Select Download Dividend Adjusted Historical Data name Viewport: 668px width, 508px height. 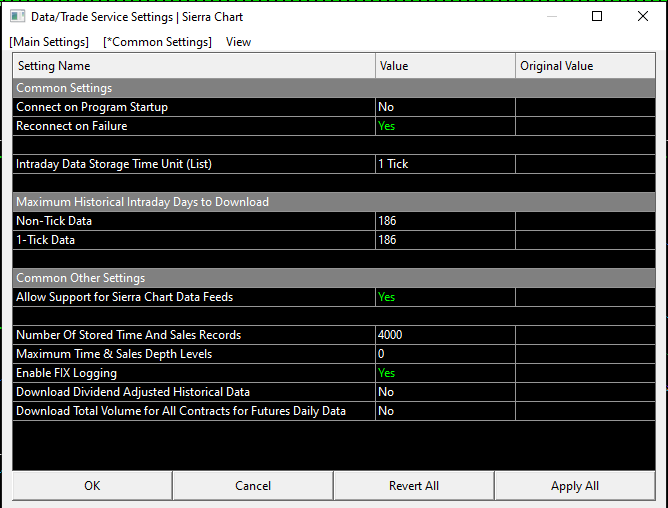(194, 392)
